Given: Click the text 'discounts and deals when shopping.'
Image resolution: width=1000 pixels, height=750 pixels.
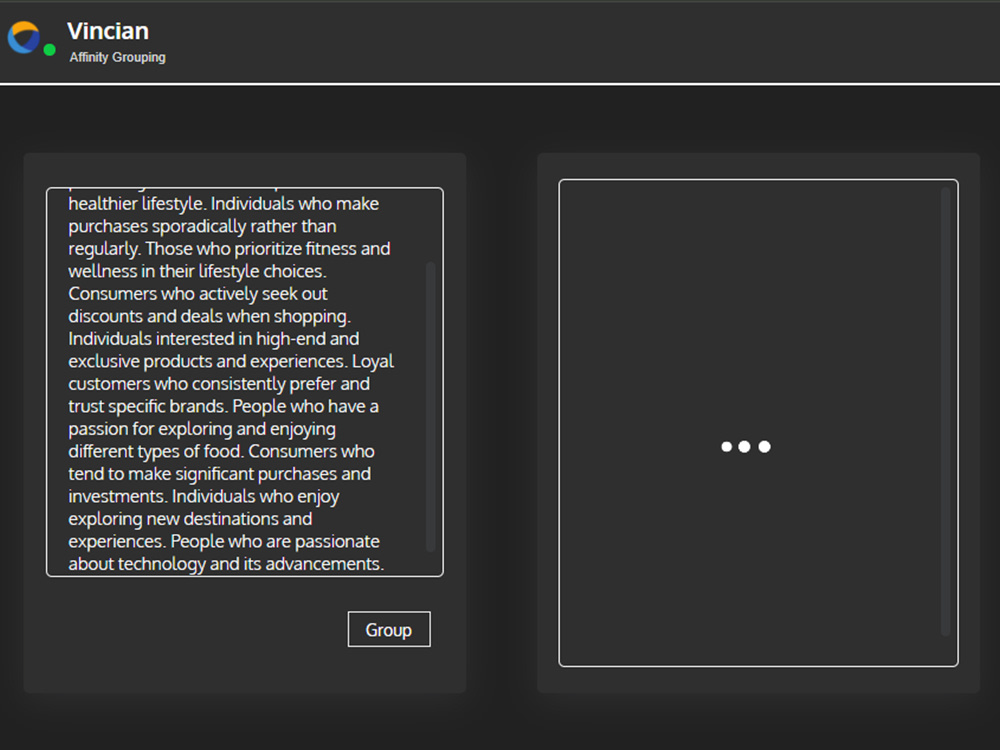Looking at the screenshot, I should coord(210,316).
